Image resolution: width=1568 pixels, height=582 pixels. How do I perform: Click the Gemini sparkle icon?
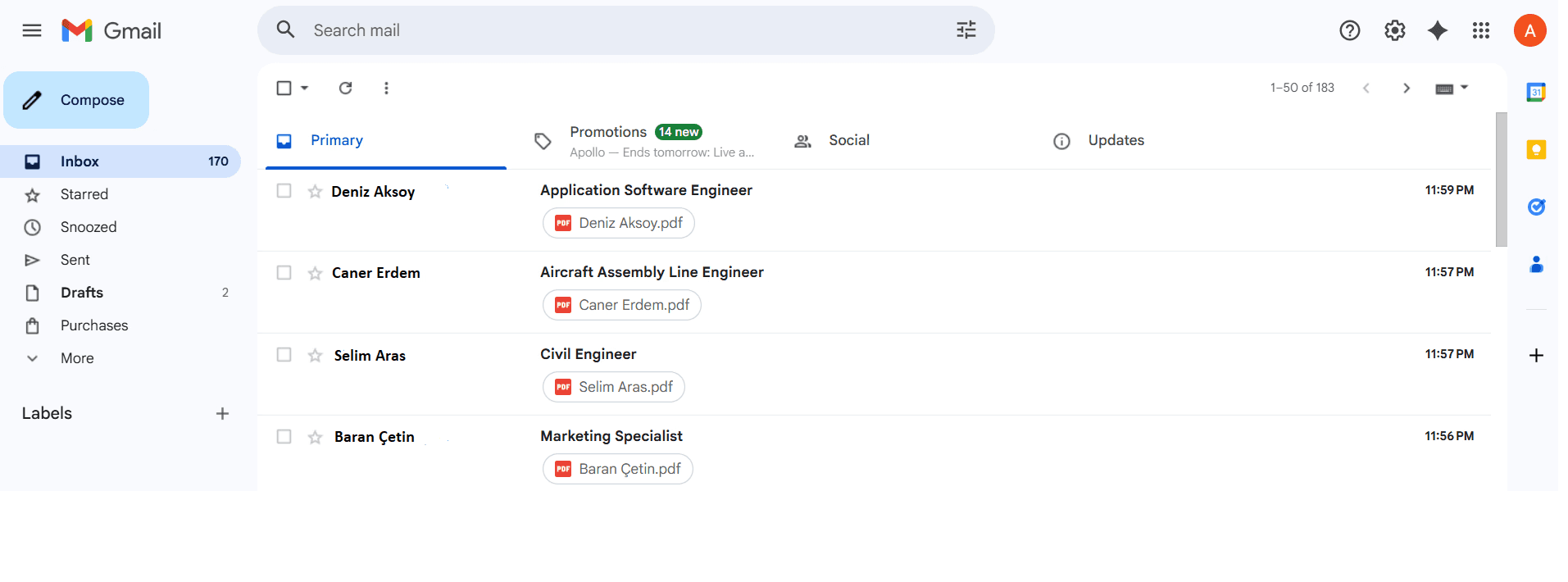click(x=1438, y=31)
